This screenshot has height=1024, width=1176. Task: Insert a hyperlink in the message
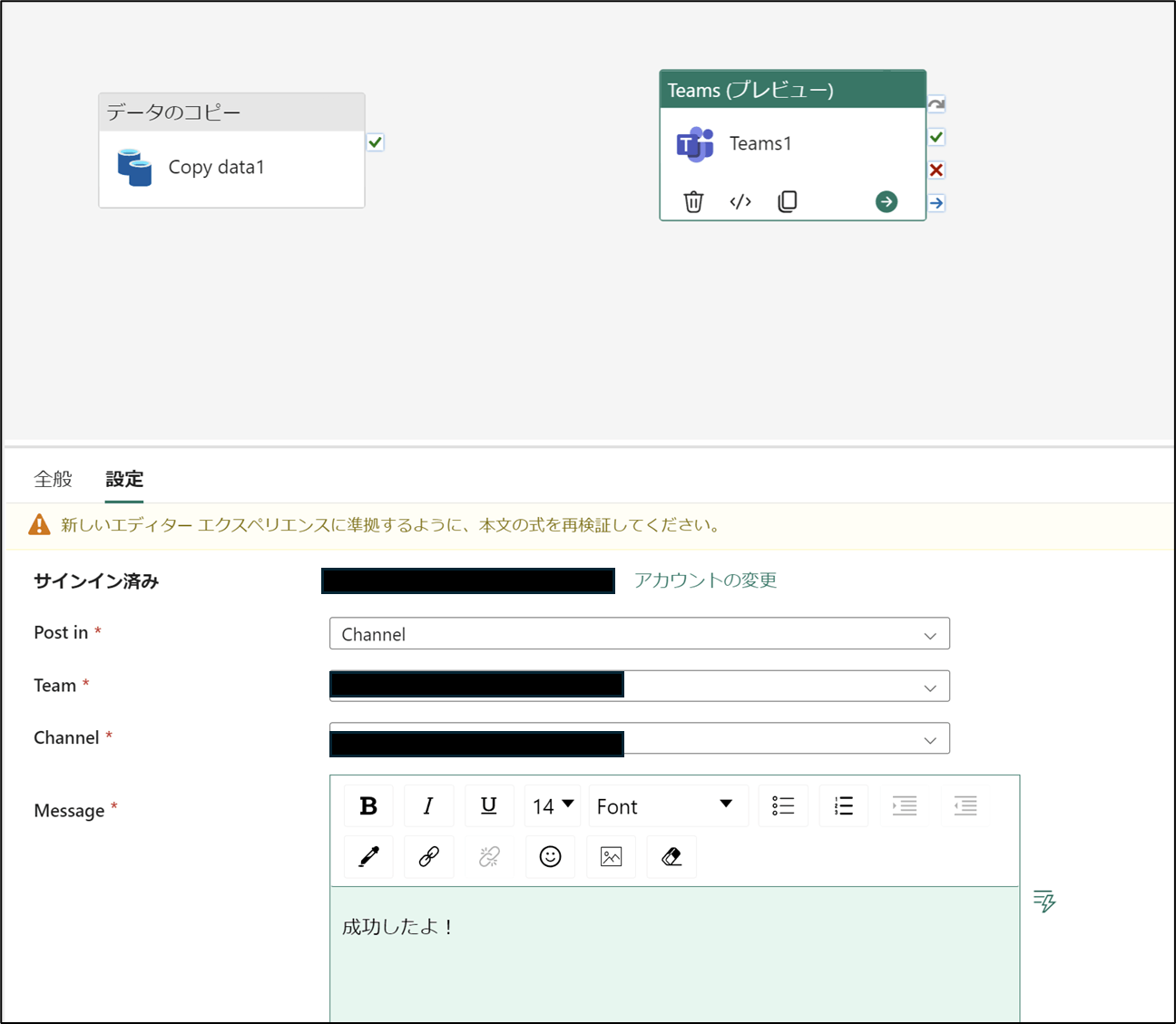coord(428,856)
